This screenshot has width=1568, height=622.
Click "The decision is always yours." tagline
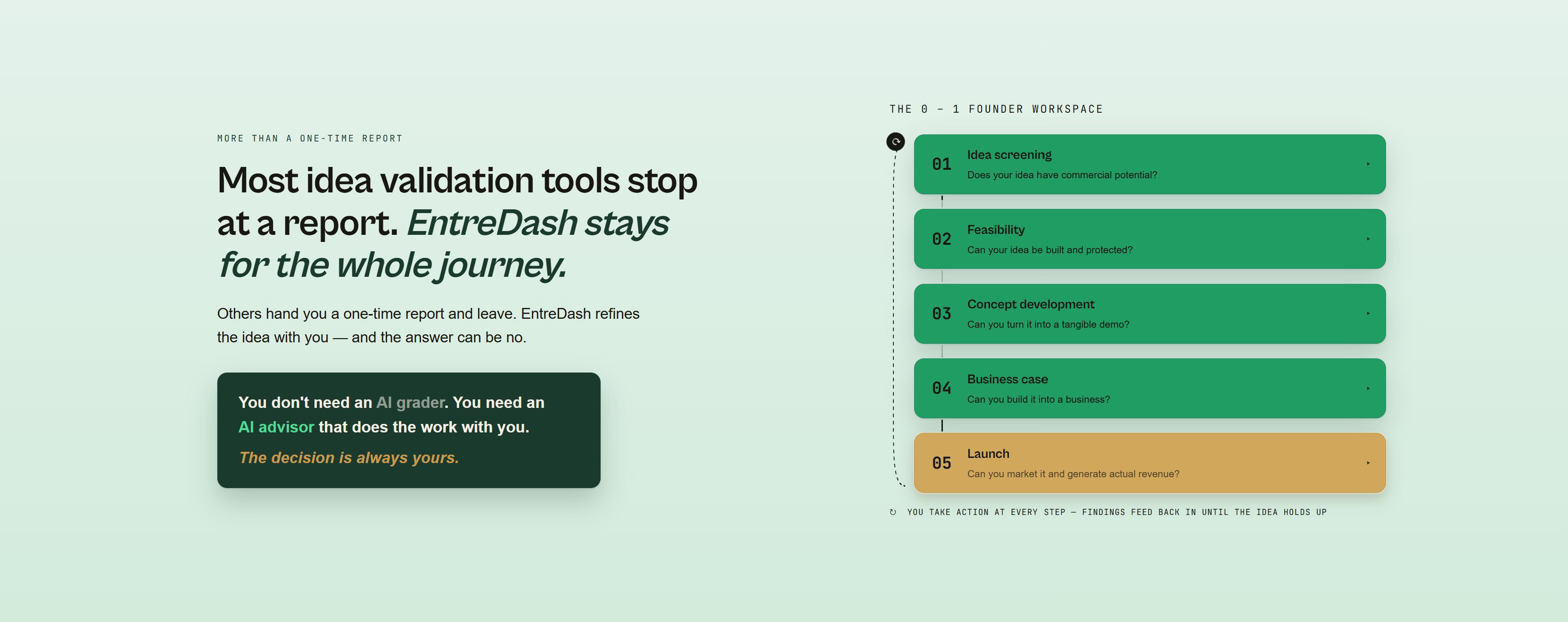tap(349, 458)
